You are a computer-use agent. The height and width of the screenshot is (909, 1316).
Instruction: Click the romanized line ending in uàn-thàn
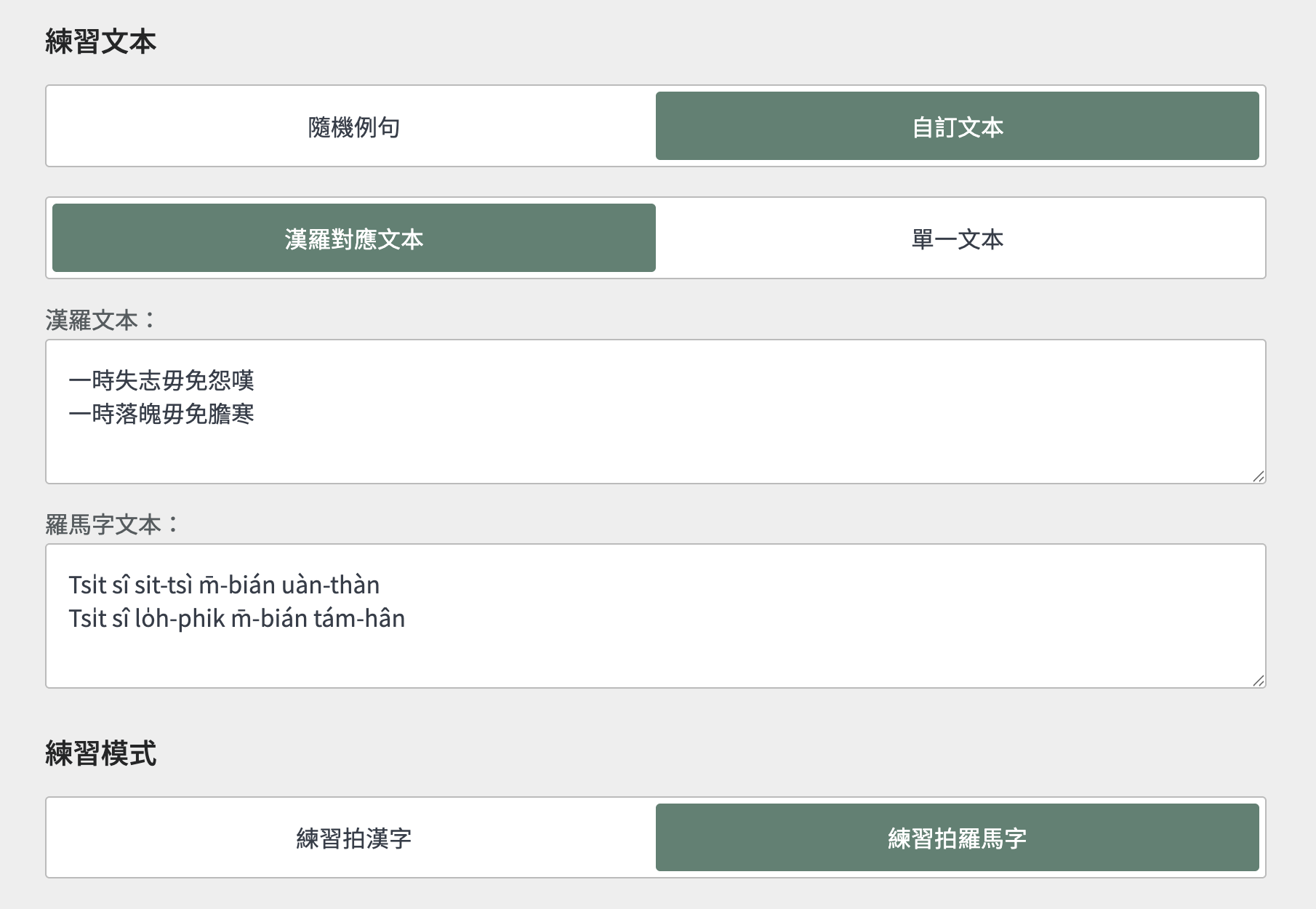click(x=224, y=585)
